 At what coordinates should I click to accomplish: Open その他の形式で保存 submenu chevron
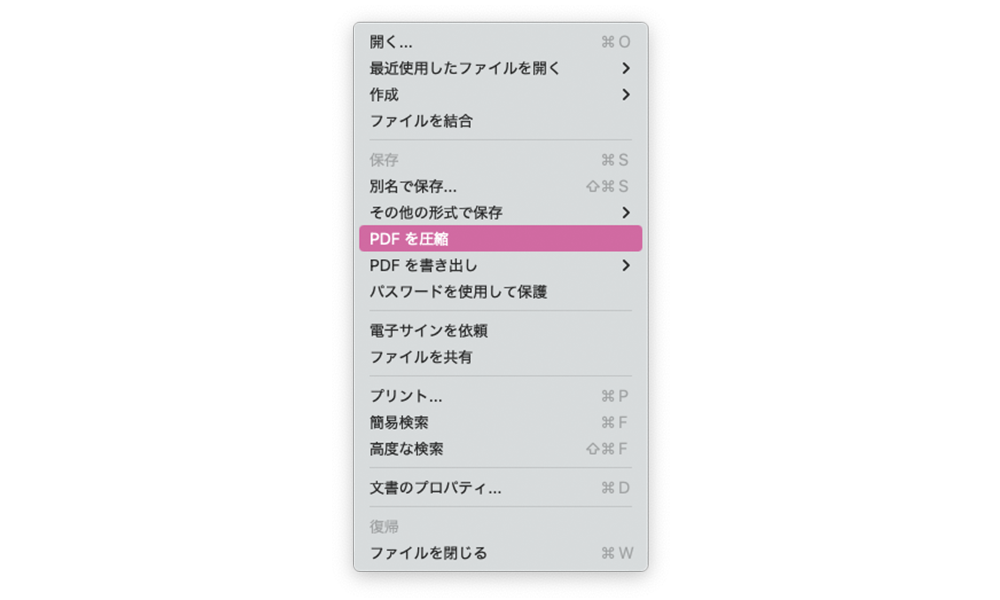[x=626, y=212]
